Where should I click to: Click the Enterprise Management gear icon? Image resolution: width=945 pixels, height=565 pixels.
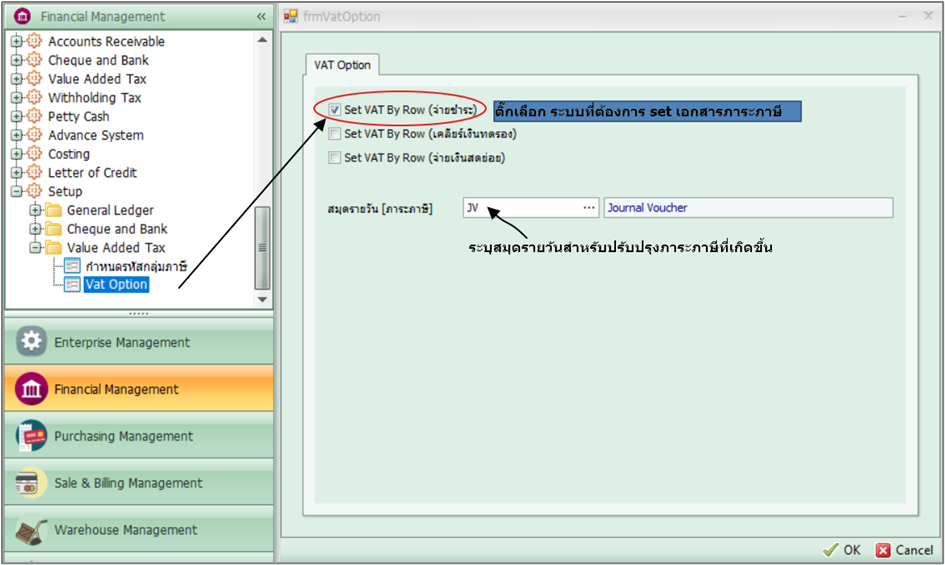(x=32, y=342)
